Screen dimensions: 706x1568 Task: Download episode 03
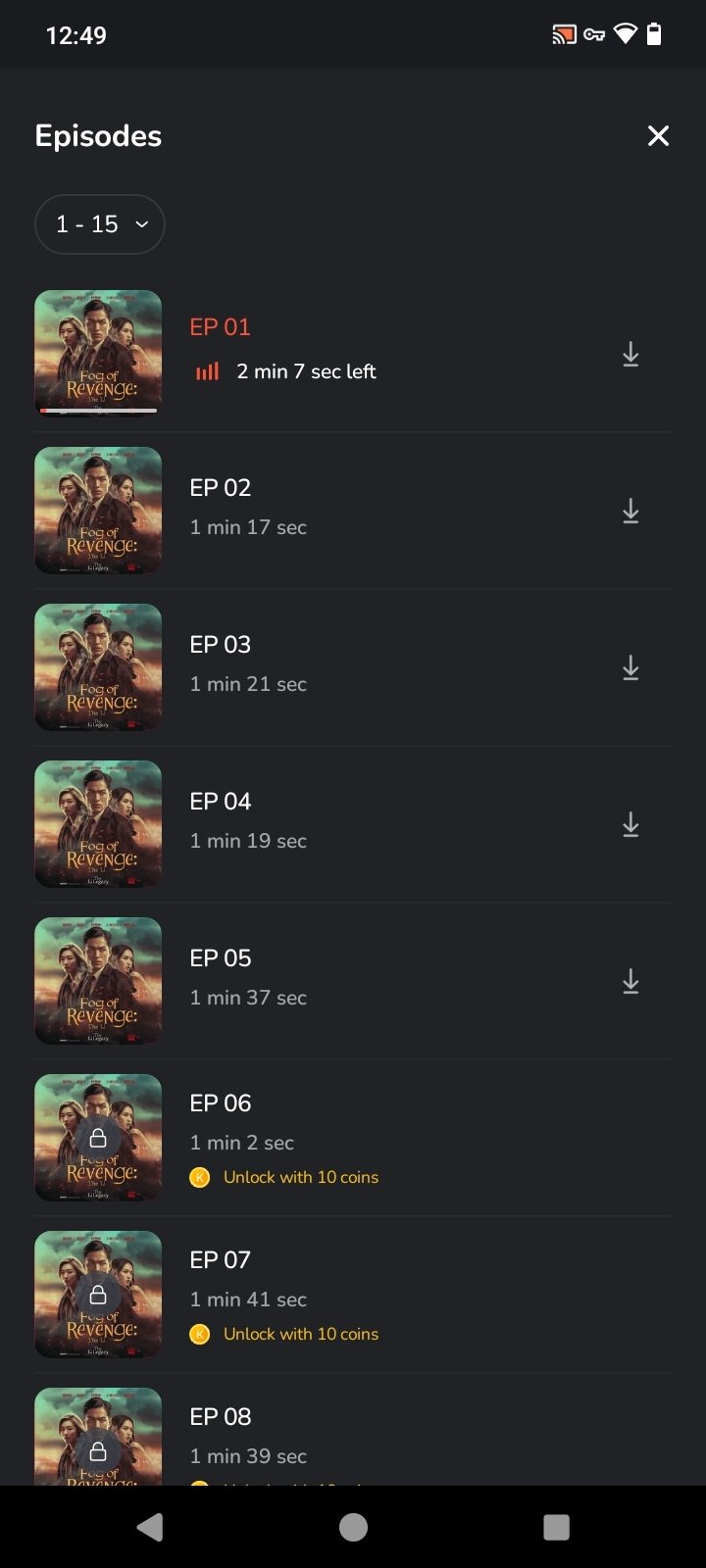(630, 667)
